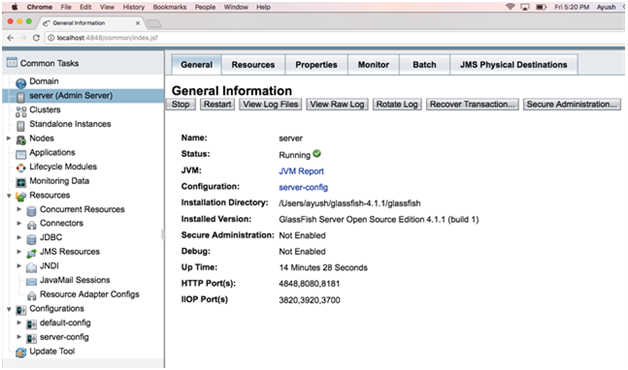Expand the JNDI tree node
The height and width of the screenshot is (370, 628).
[19, 265]
